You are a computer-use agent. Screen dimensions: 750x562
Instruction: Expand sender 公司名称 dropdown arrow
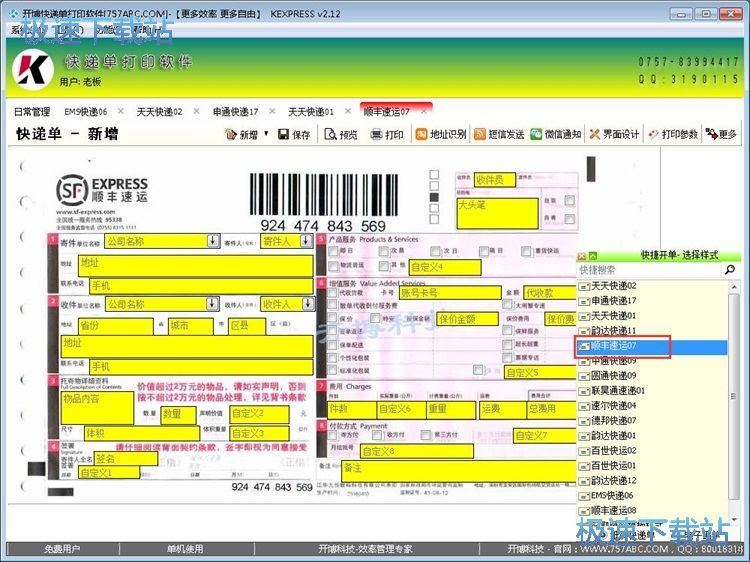(212, 241)
